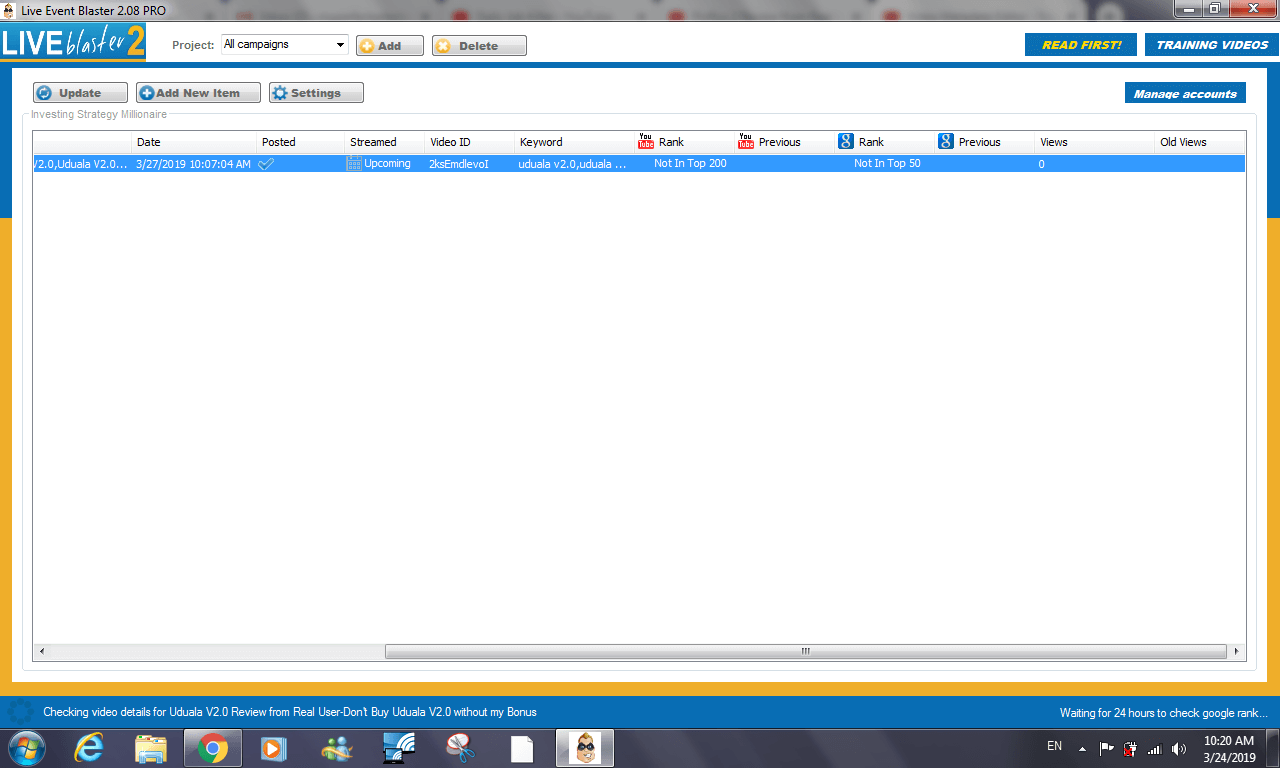Open the Windows Start menu

26,748
